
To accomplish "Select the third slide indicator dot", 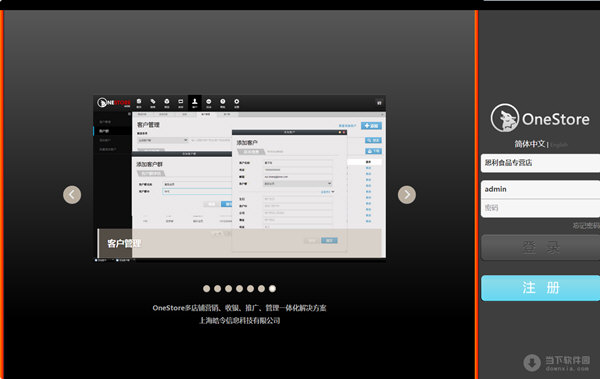I will click(228, 289).
